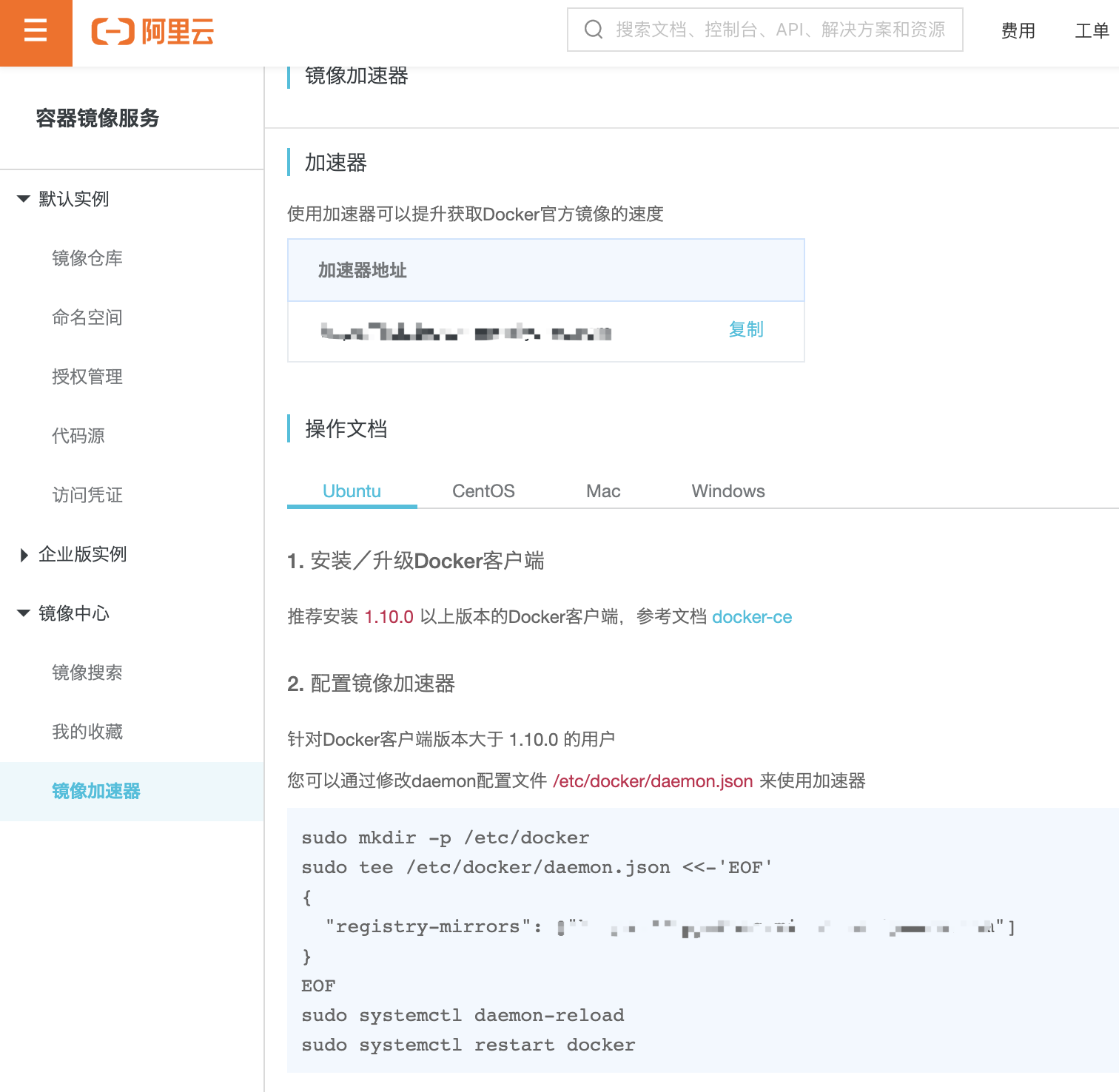This screenshot has height=1092, width=1119.
Task: Open the docker-ce documentation link
Action: (752, 617)
